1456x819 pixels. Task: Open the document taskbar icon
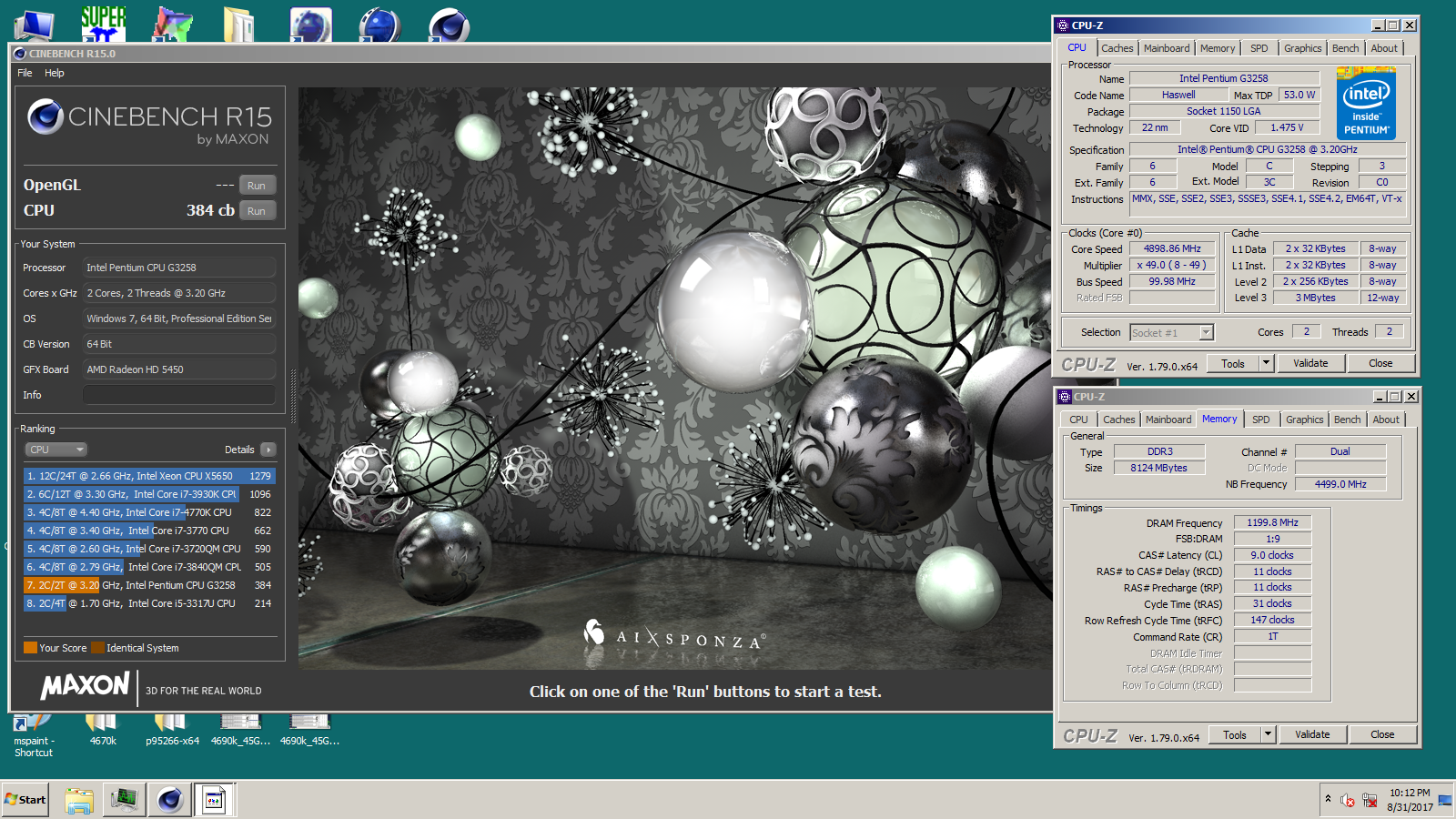(214, 800)
